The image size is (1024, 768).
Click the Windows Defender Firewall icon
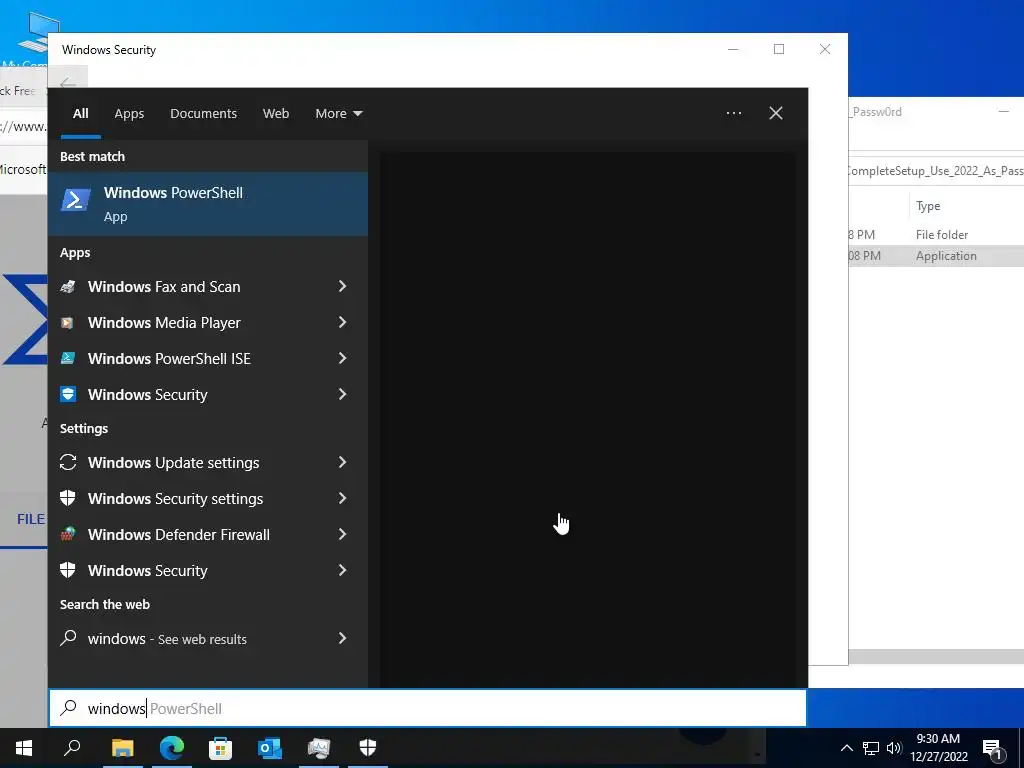point(68,534)
